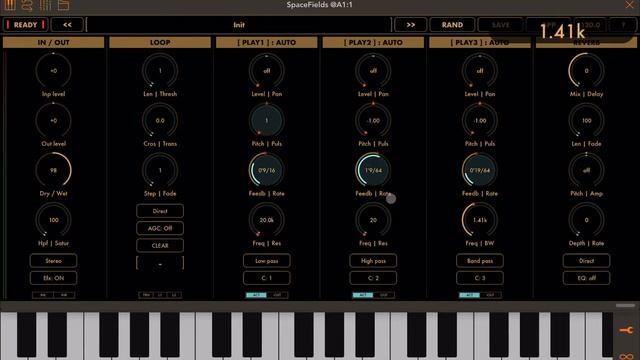Open the Low pass filter type selector
Image resolution: width=640 pixels, height=360 pixels.
tap(267, 261)
